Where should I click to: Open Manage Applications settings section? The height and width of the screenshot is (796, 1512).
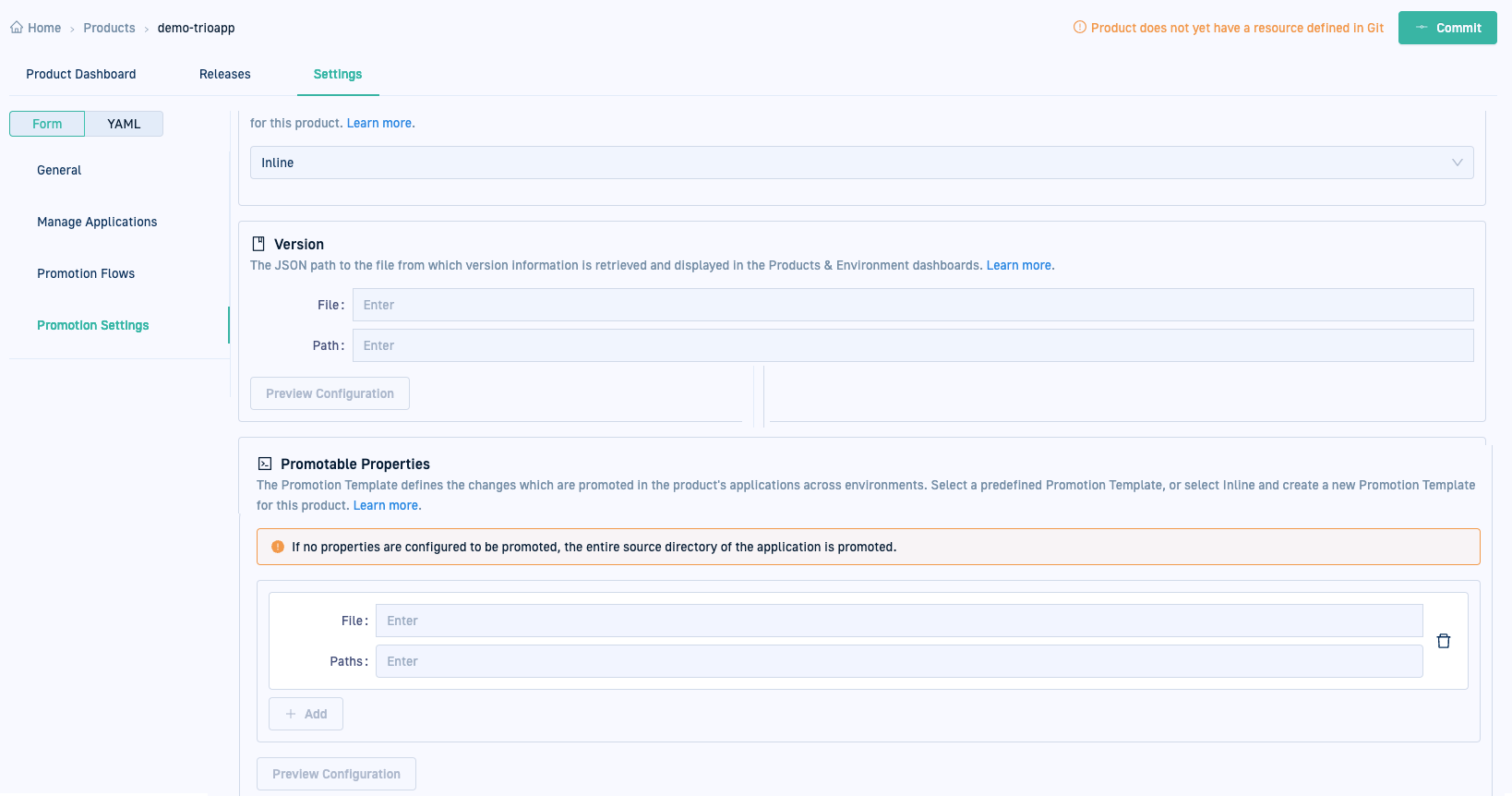click(x=97, y=222)
